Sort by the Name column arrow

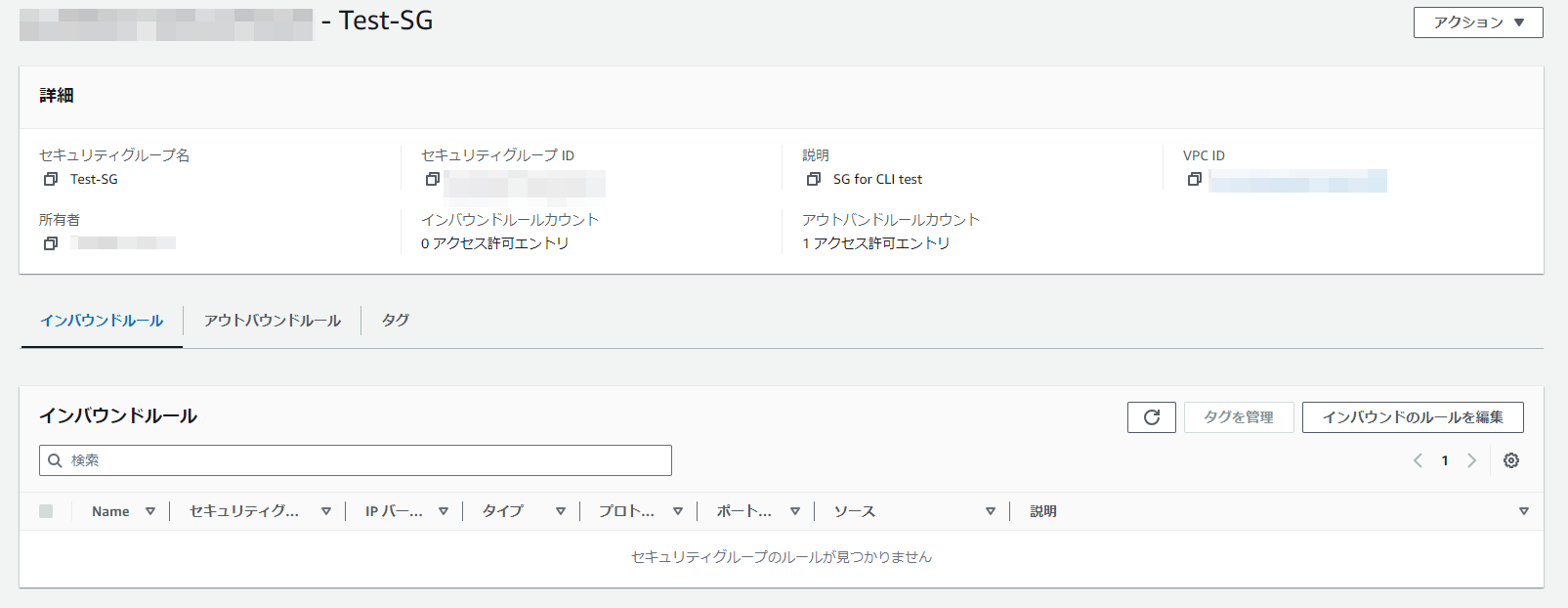[x=150, y=511]
